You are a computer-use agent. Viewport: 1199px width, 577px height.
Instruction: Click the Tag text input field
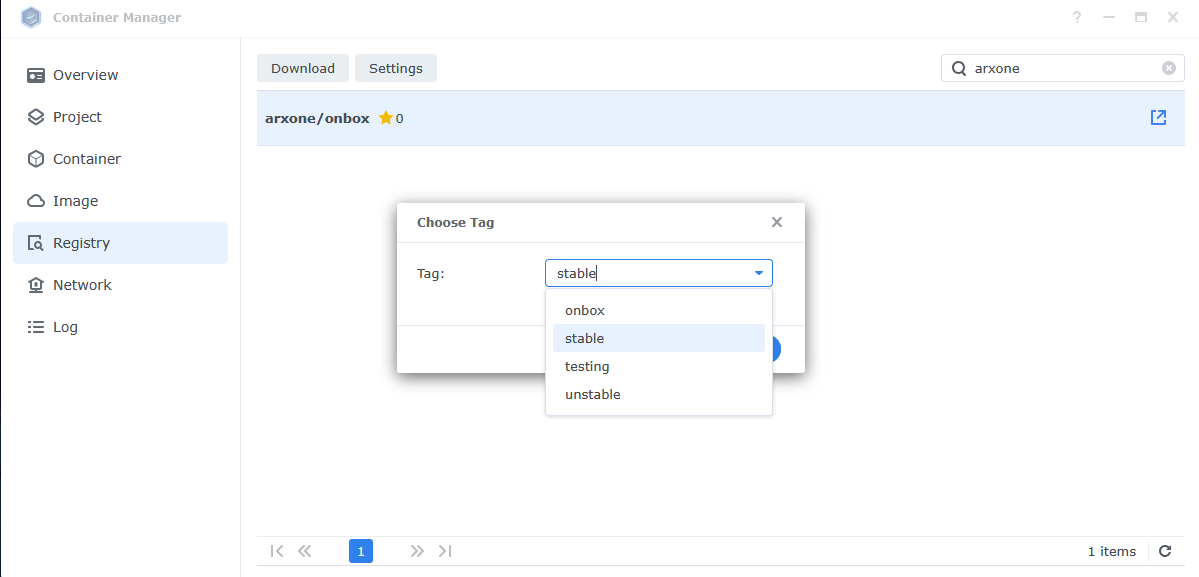tap(645, 273)
